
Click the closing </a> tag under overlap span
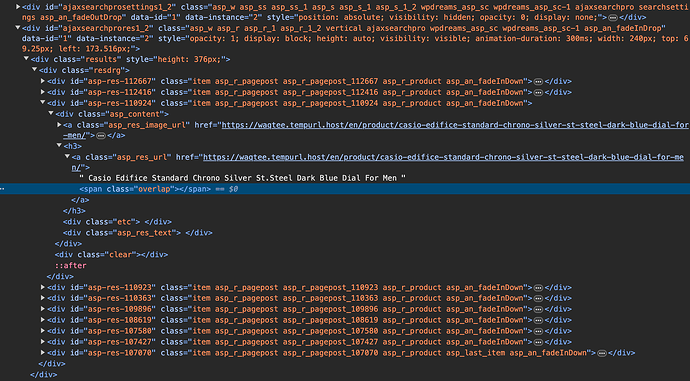pyautogui.click(x=80, y=200)
